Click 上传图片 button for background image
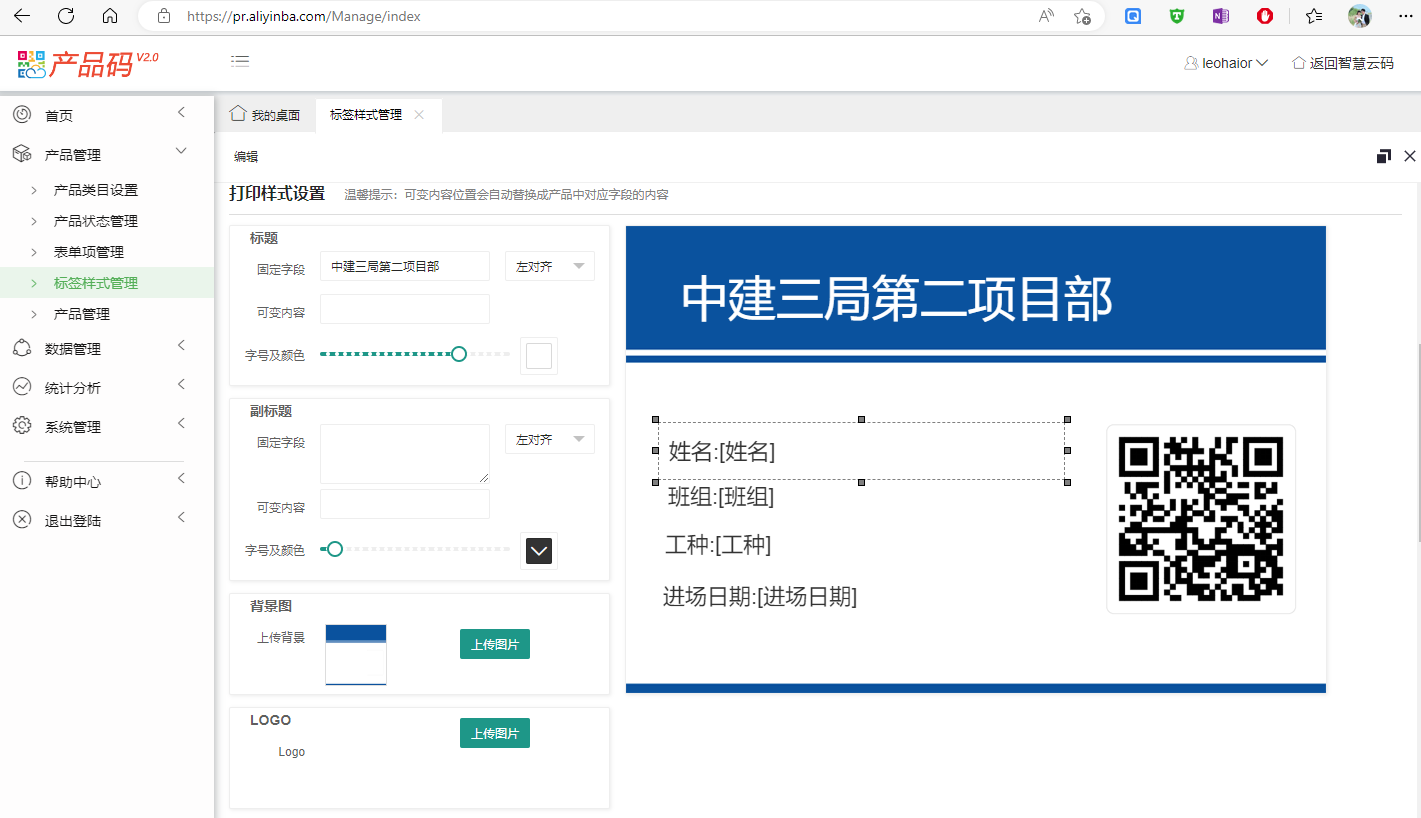The width and height of the screenshot is (1421, 818). click(495, 645)
